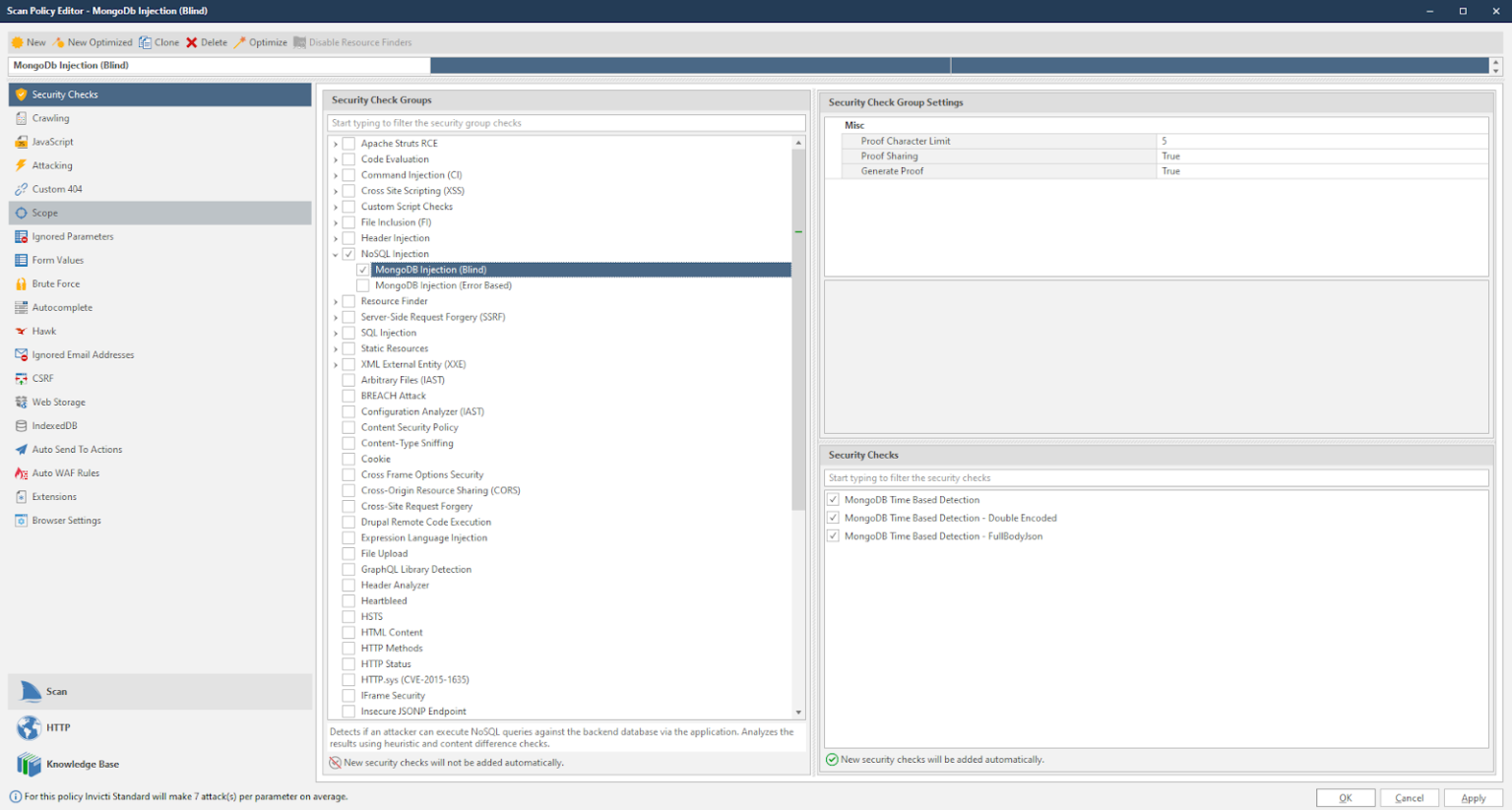Open the Knowledge Base section
Image resolution: width=1512 pixels, height=810 pixels.
[x=81, y=764]
